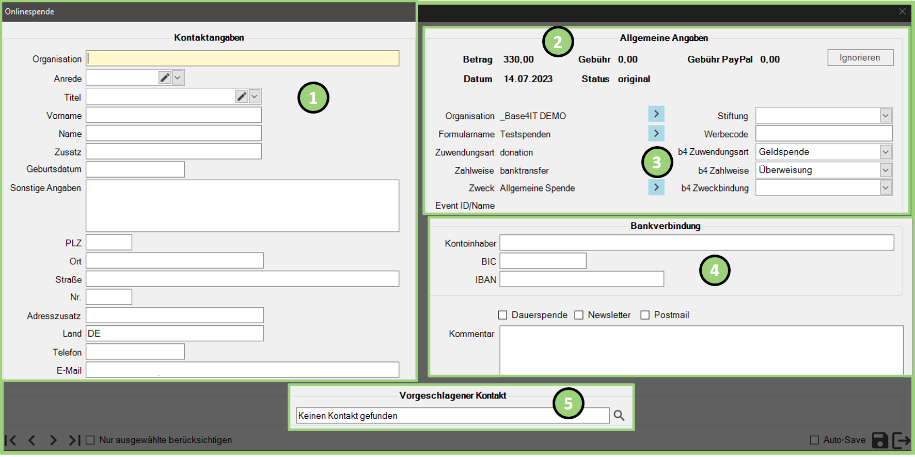
Task: Click the pencil icon next to Anrede
Action: coord(164,77)
